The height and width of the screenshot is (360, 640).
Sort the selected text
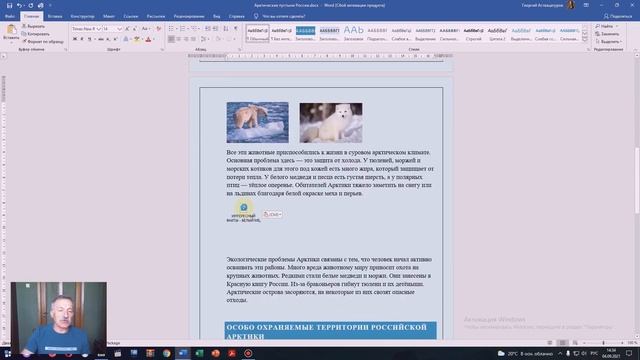[x=226, y=29]
